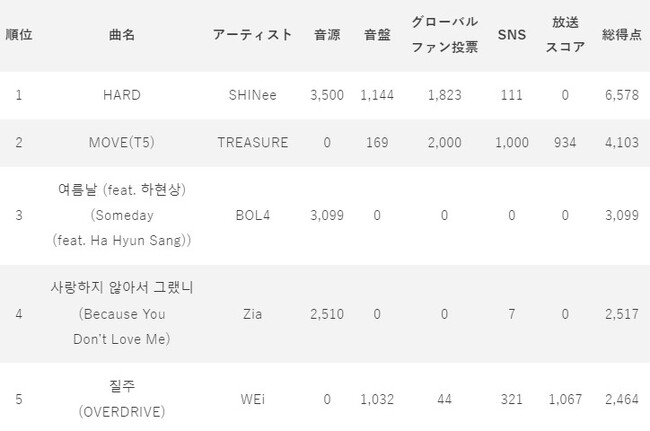
Task: Select the artist name SHINee
Action: (x=252, y=95)
